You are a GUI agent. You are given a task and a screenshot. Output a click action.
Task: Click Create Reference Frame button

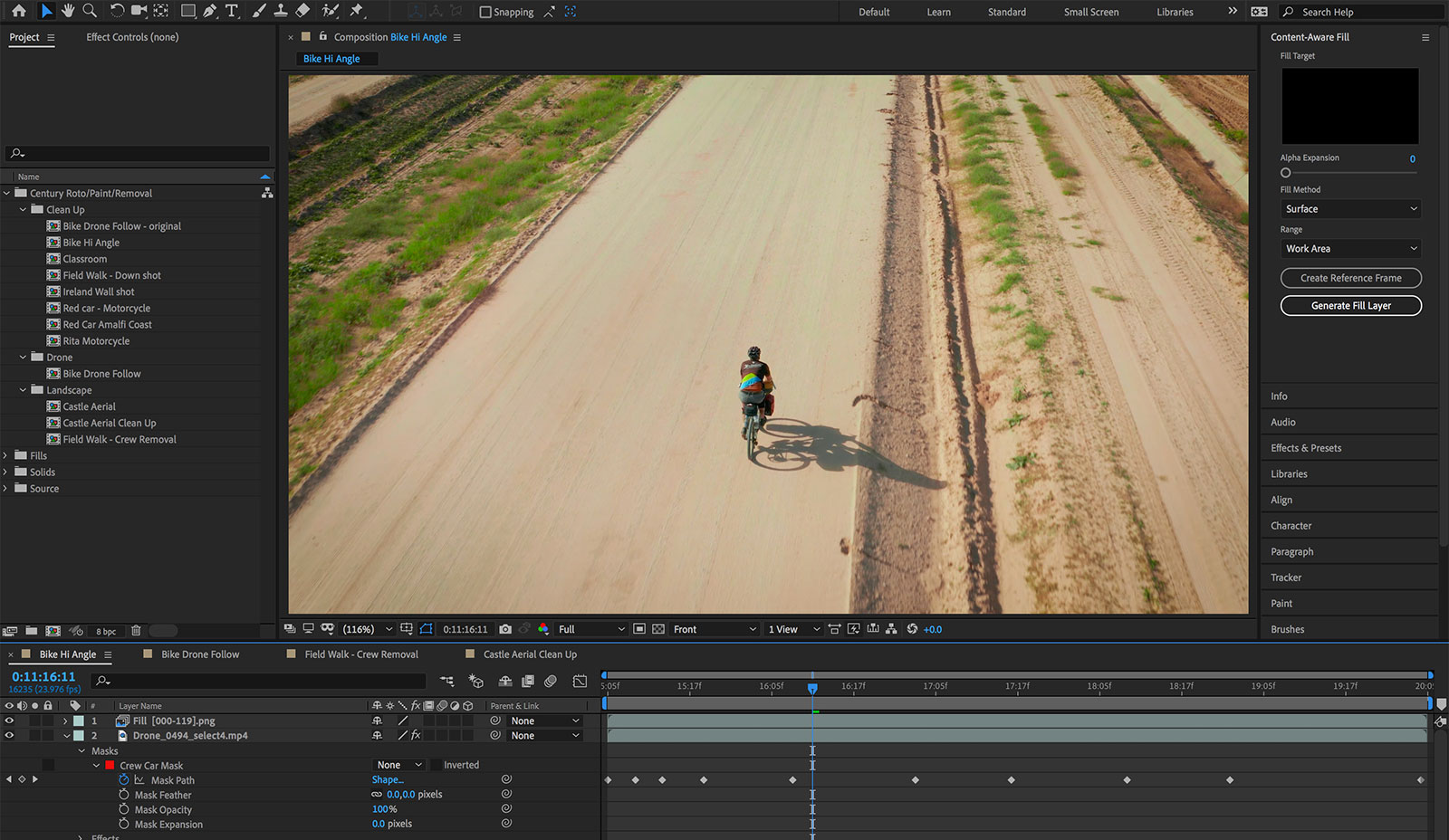[1350, 278]
